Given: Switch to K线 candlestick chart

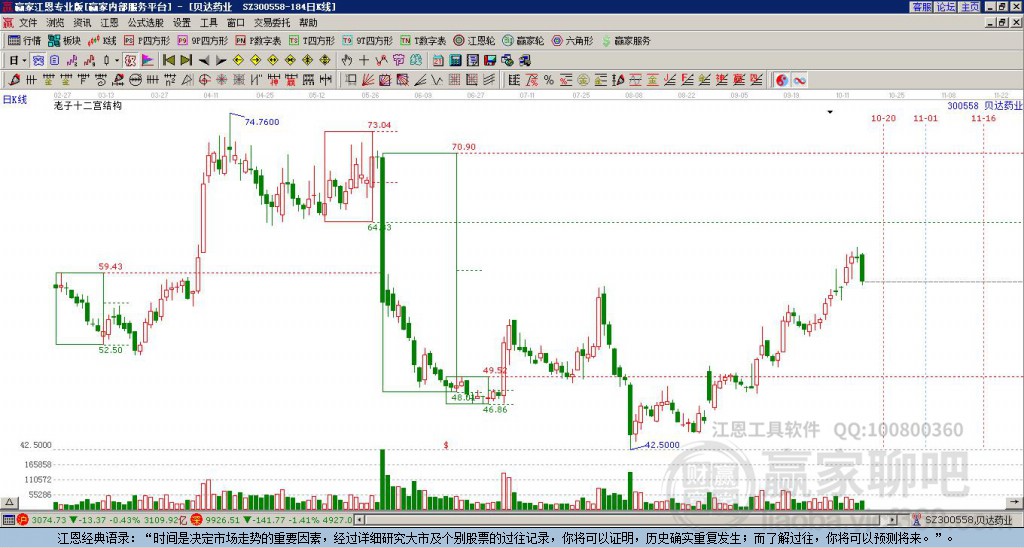Looking at the screenshot, I should (102, 40).
